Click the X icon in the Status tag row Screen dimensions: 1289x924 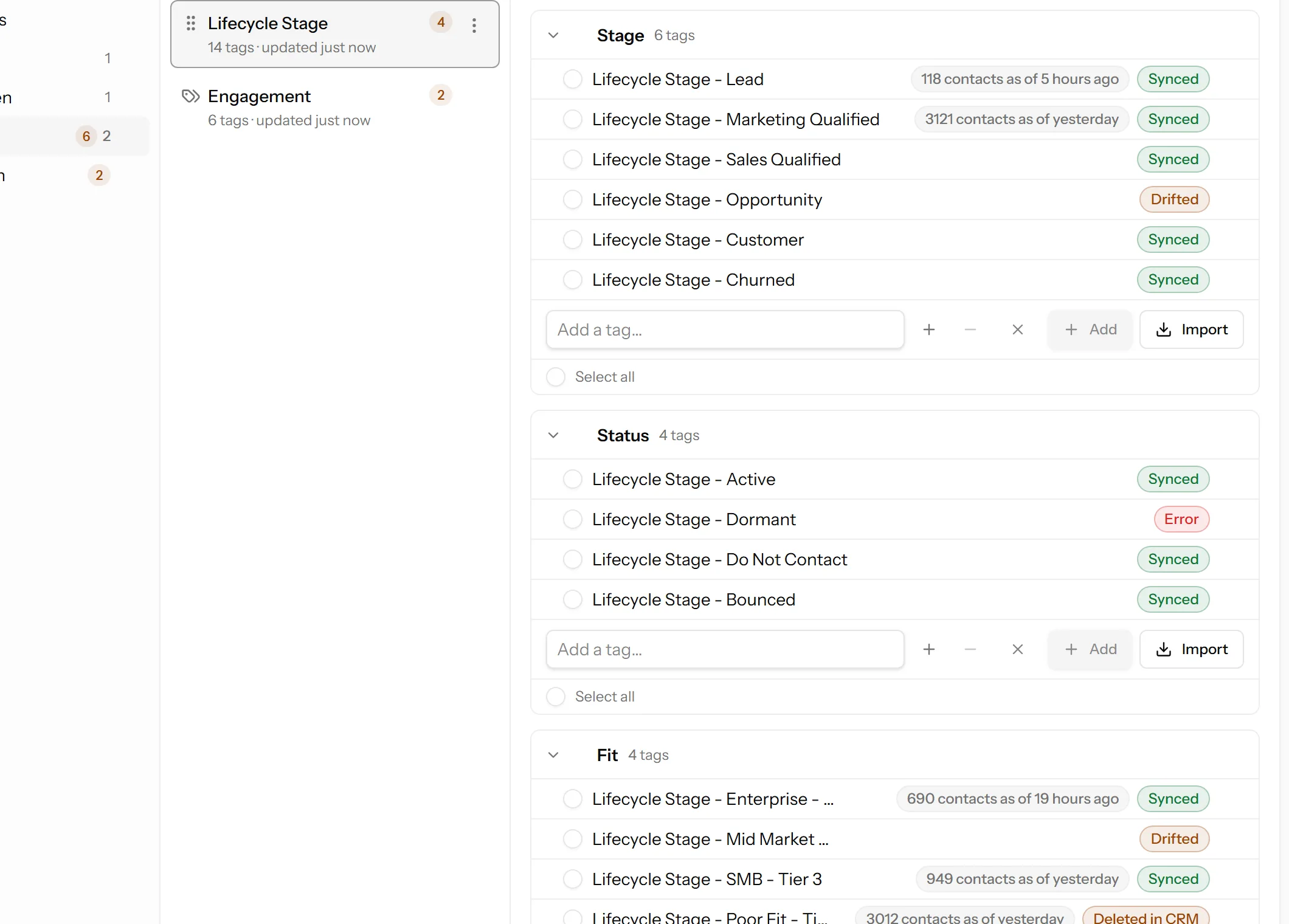1018,649
